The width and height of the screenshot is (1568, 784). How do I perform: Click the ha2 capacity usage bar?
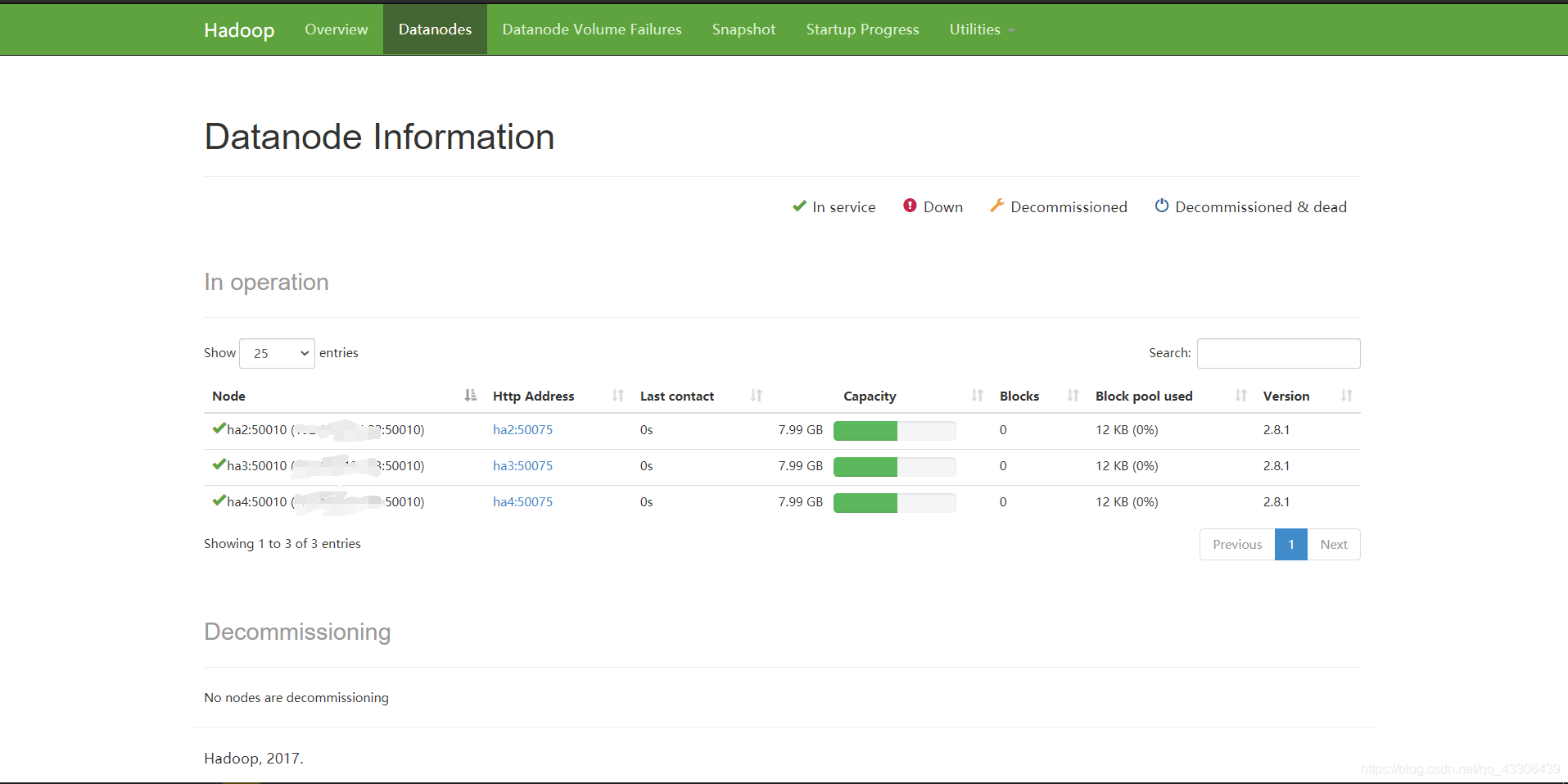click(894, 431)
